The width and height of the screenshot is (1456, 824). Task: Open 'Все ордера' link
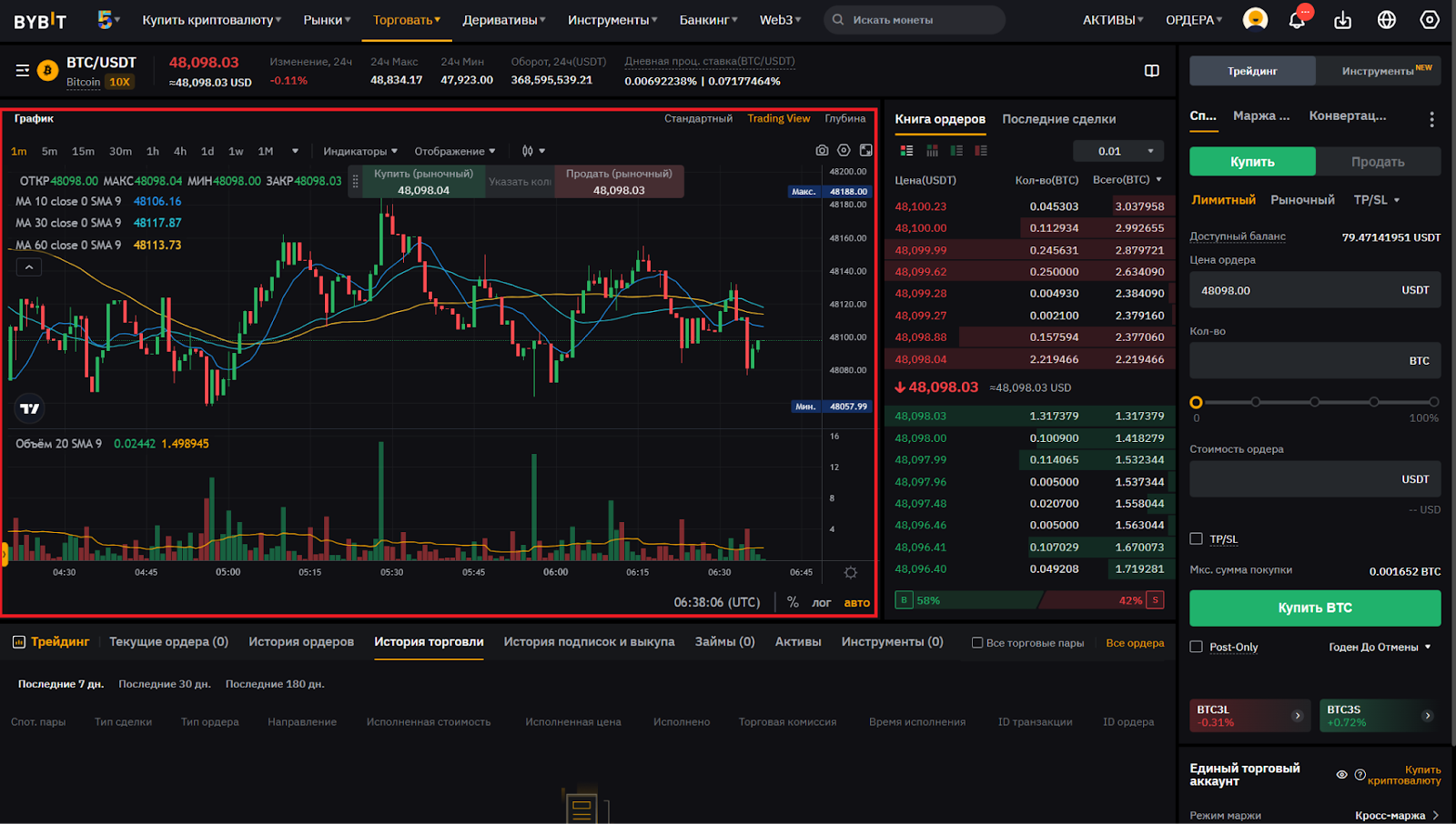tap(1135, 643)
